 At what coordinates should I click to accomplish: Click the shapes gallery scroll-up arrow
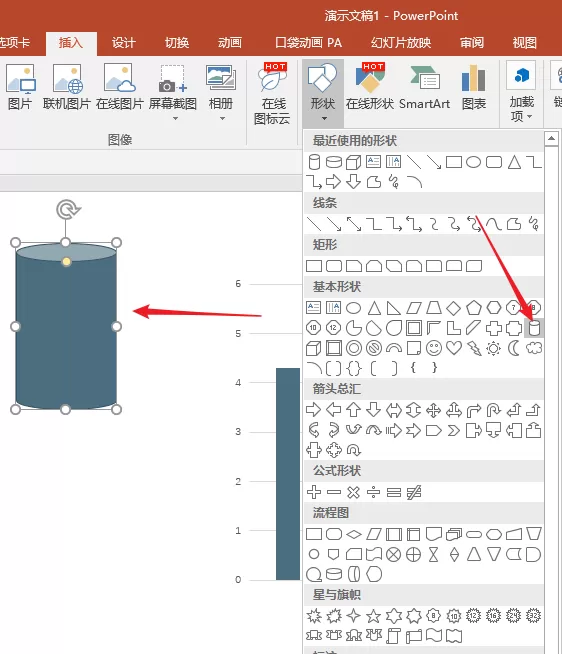[551, 138]
